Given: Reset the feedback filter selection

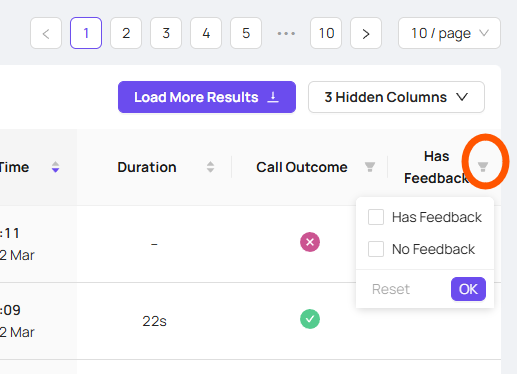Looking at the screenshot, I should tap(391, 289).
